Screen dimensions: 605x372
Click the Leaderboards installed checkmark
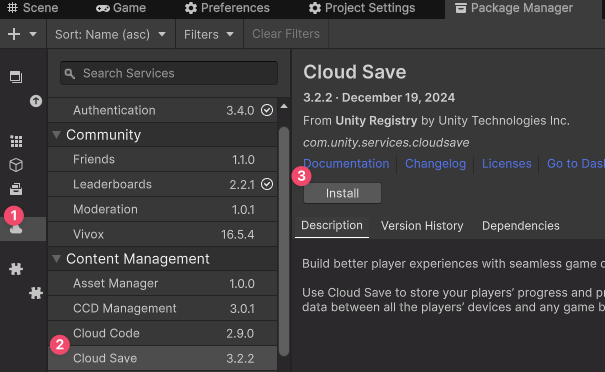(267, 184)
